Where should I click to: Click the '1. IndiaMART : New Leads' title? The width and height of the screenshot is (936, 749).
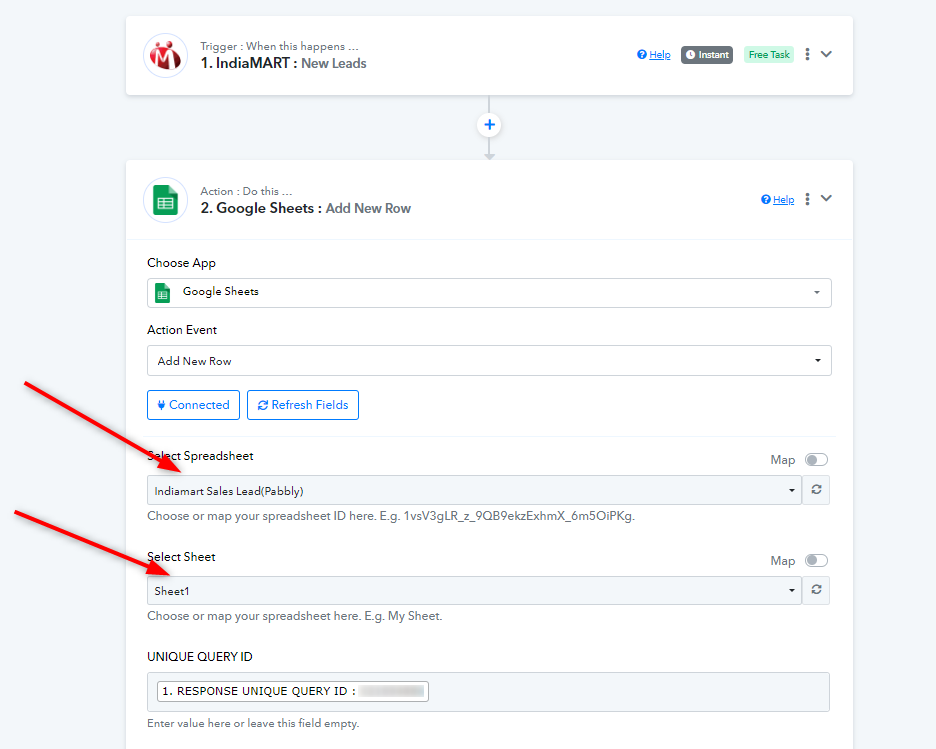[x=284, y=63]
